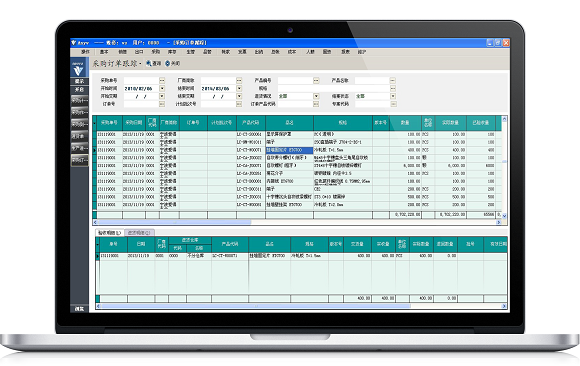Open lookup button beside 产品名称 field
This screenshot has height=366, width=580.
coord(393,80)
